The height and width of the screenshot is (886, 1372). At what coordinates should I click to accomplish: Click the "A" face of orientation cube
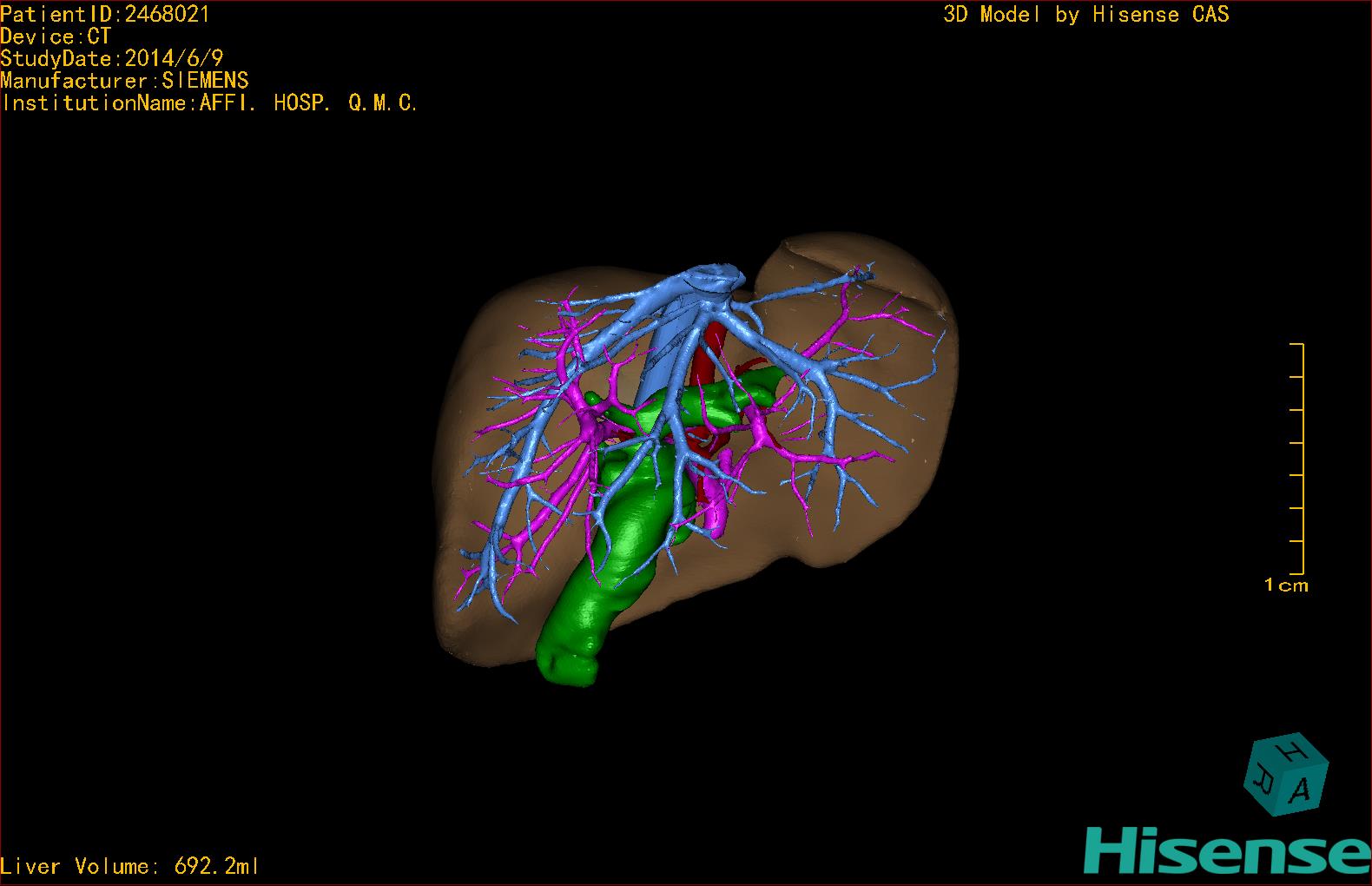[x=1301, y=789]
